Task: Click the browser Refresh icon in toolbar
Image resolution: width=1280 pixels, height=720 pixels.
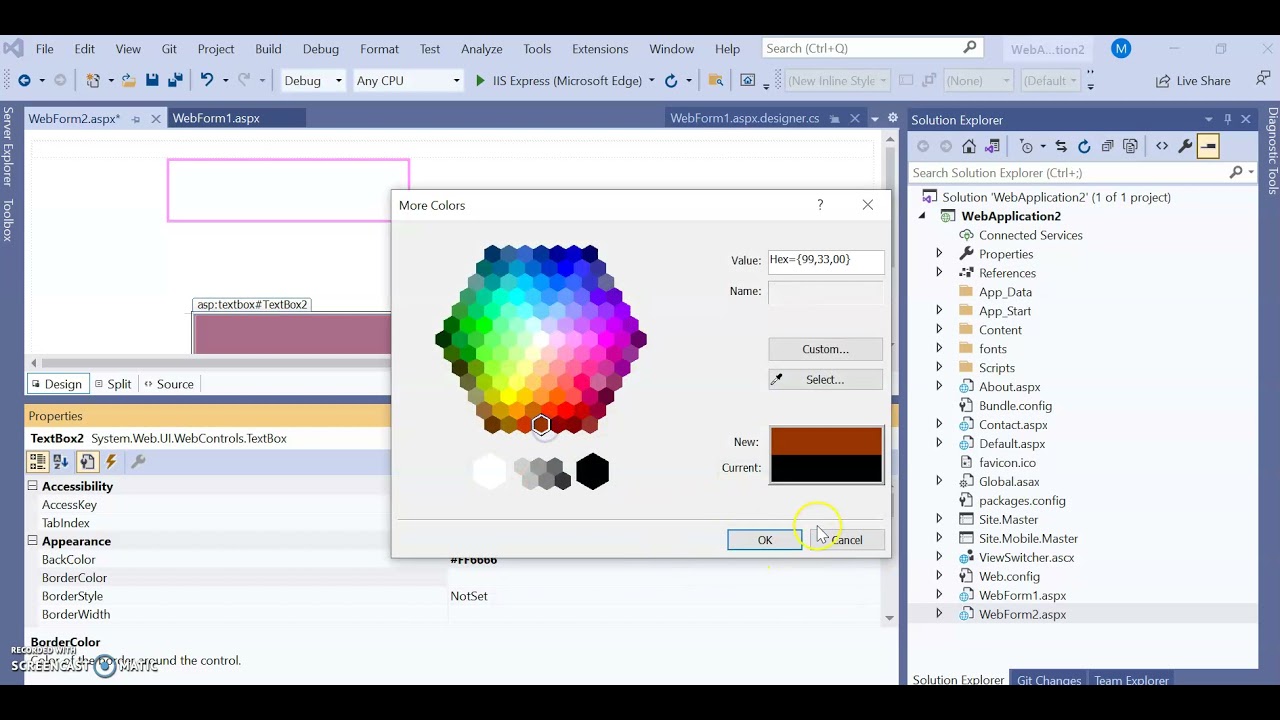Action: click(x=671, y=81)
